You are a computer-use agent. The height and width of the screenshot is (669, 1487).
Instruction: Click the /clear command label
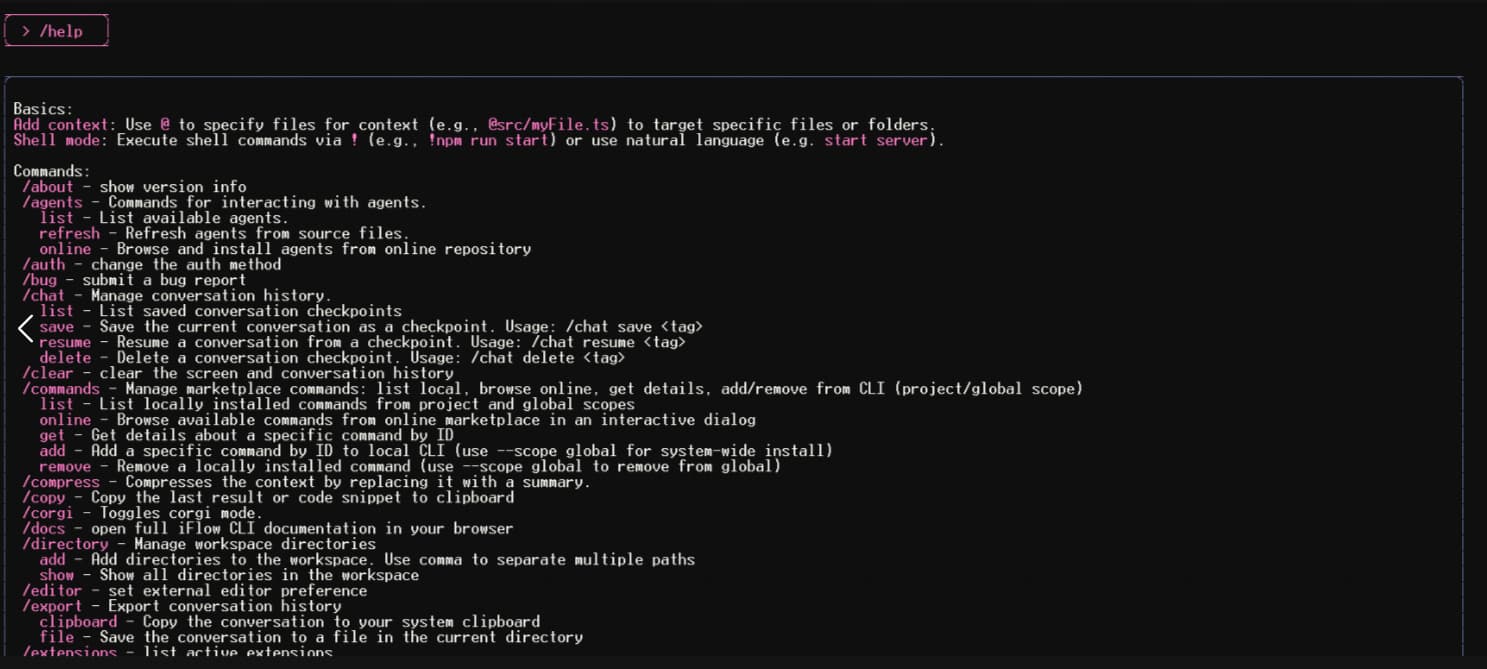tap(48, 373)
